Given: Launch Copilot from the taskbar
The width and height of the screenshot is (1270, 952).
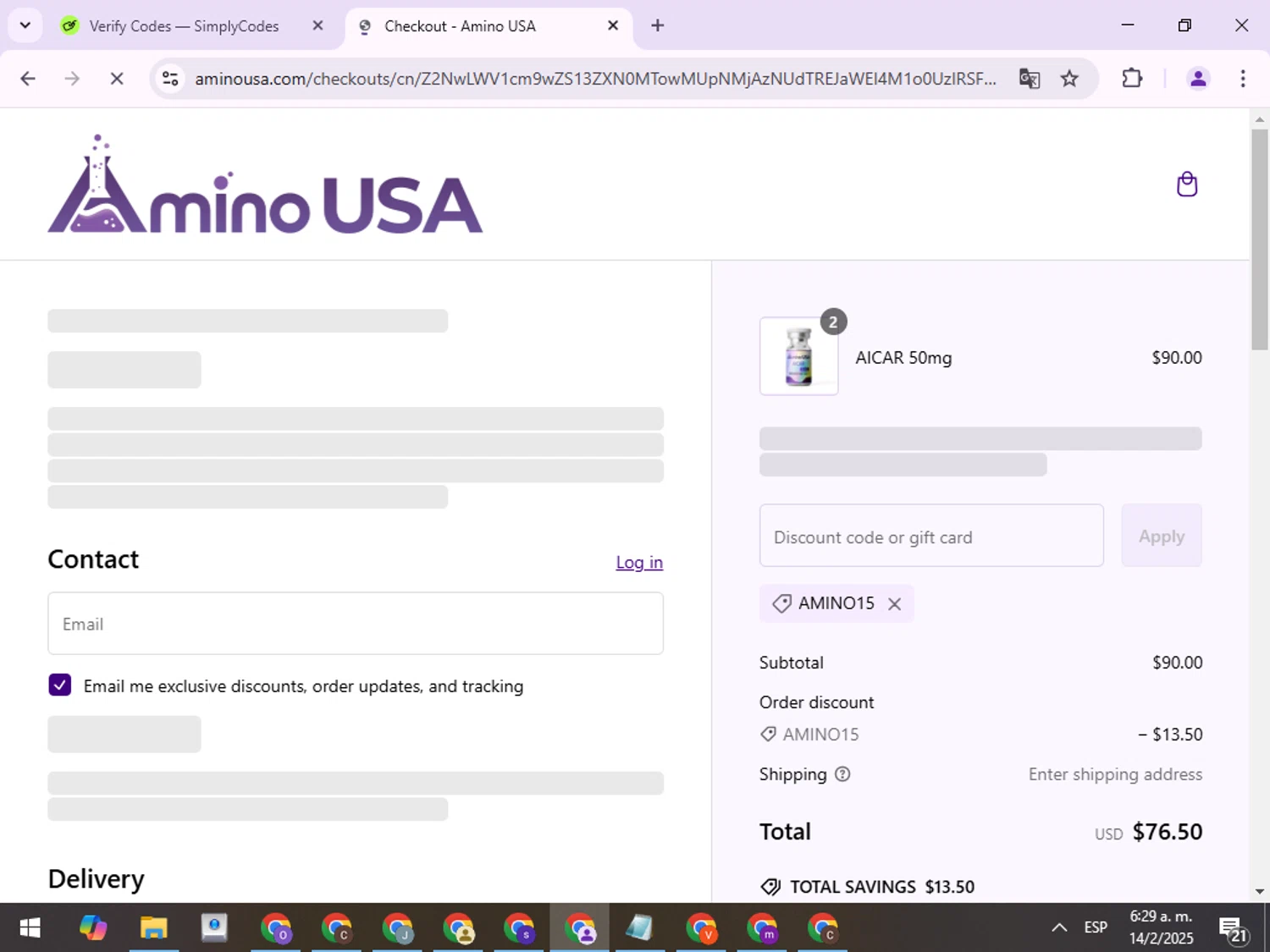Looking at the screenshot, I should (93, 928).
